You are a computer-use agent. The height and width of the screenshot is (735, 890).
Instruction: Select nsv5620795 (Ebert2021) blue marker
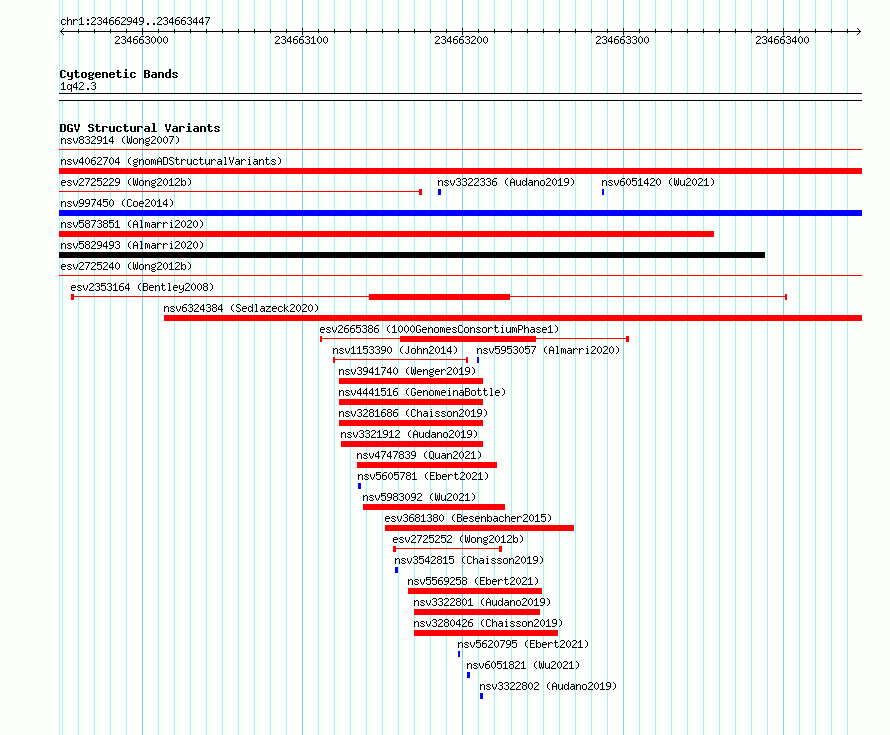point(459,654)
